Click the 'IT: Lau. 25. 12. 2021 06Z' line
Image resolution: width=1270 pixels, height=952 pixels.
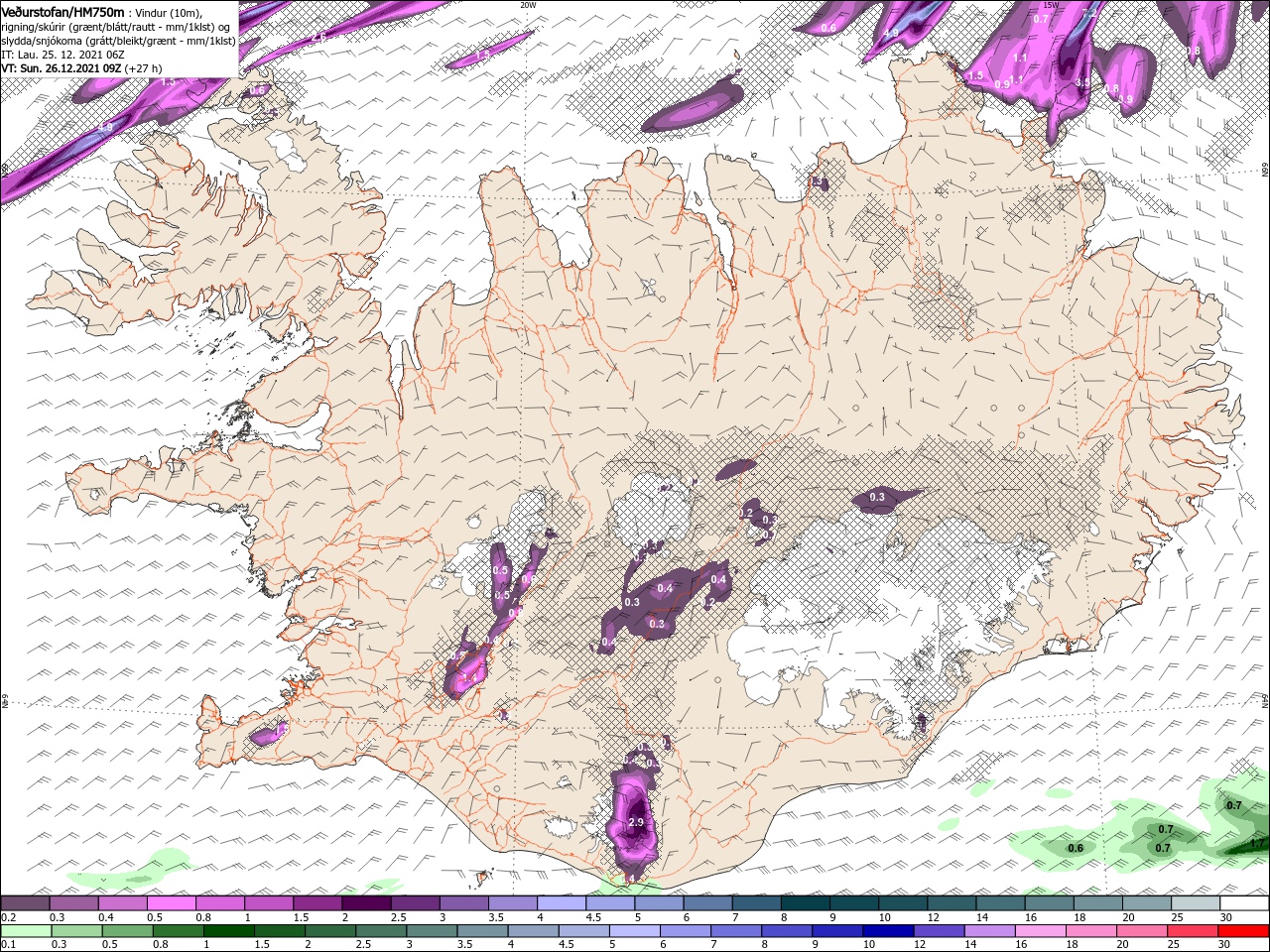tap(63, 55)
